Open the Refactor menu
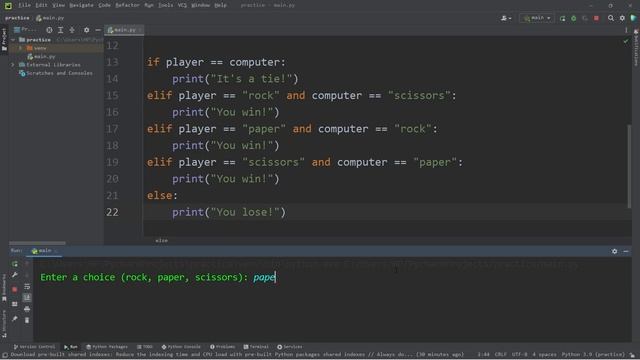 (127, 5)
